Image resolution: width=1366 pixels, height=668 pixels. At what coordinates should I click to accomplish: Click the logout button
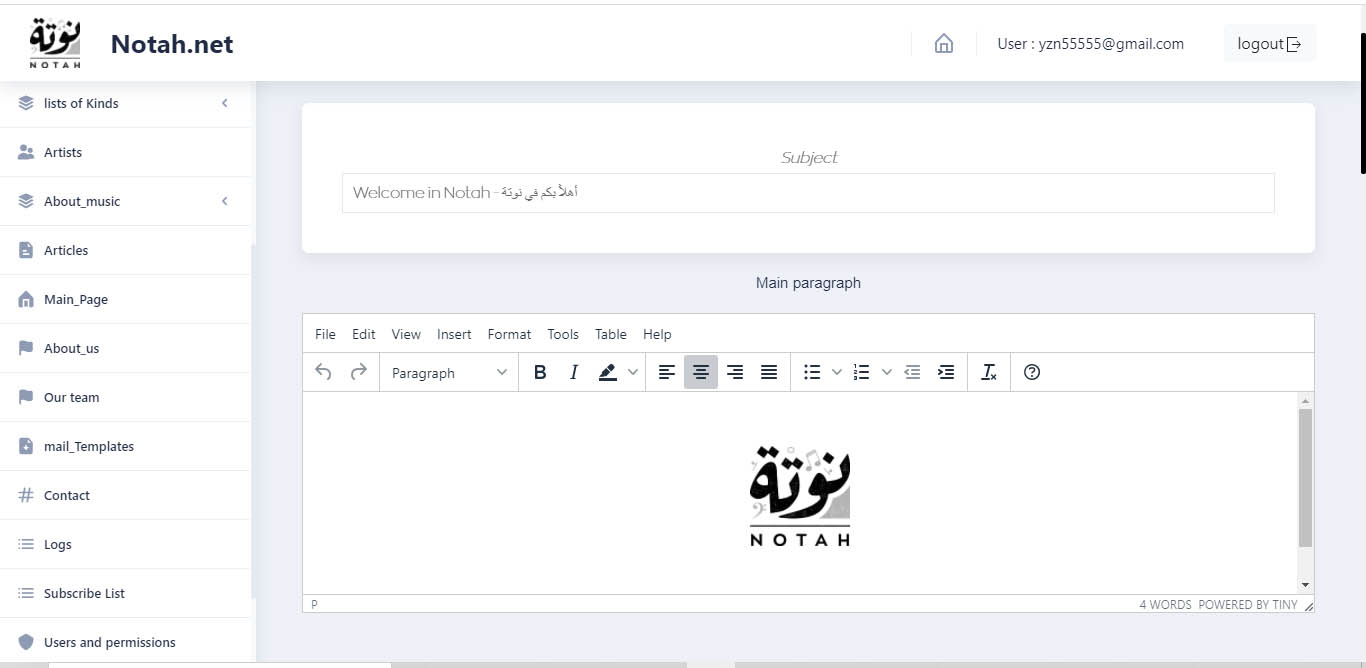(x=1269, y=44)
